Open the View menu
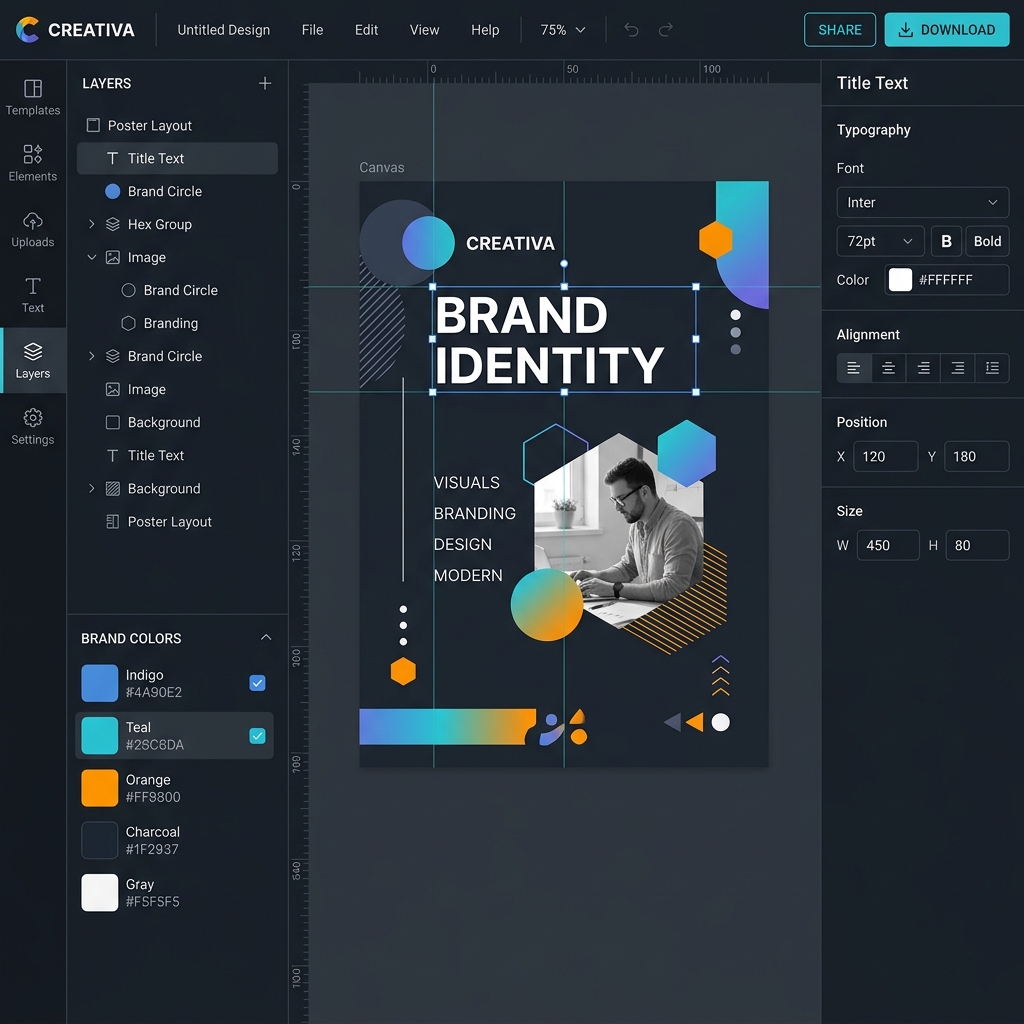Viewport: 1024px width, 1024px height. coord(424,30)
